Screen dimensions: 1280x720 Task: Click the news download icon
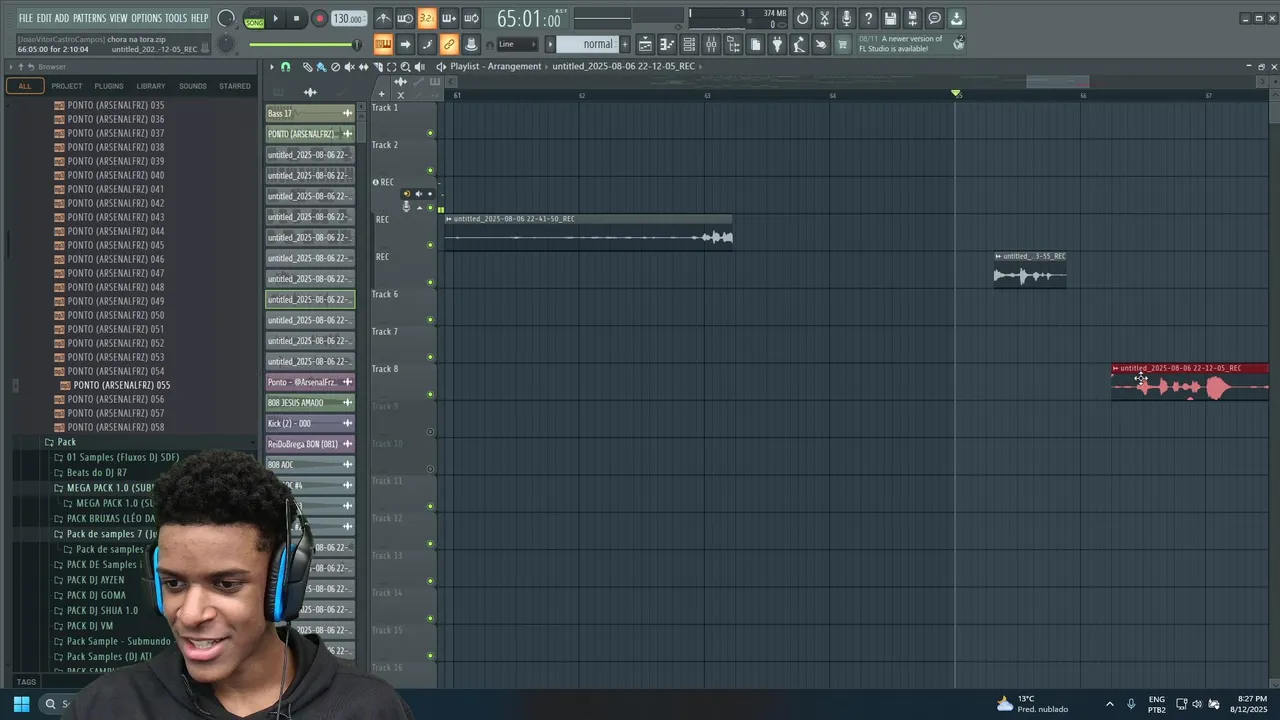click(x=956, y=18)
